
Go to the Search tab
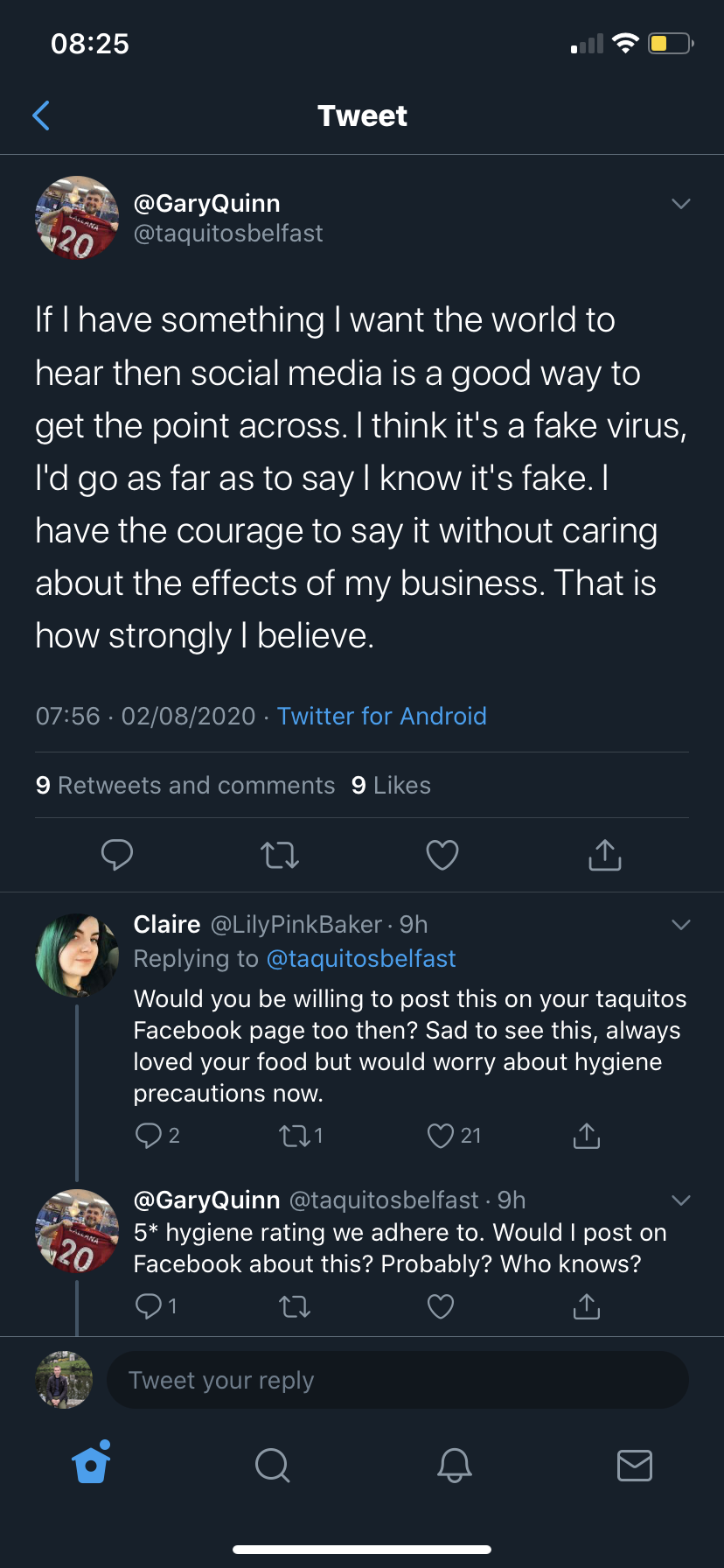[x=272, y=1464]
